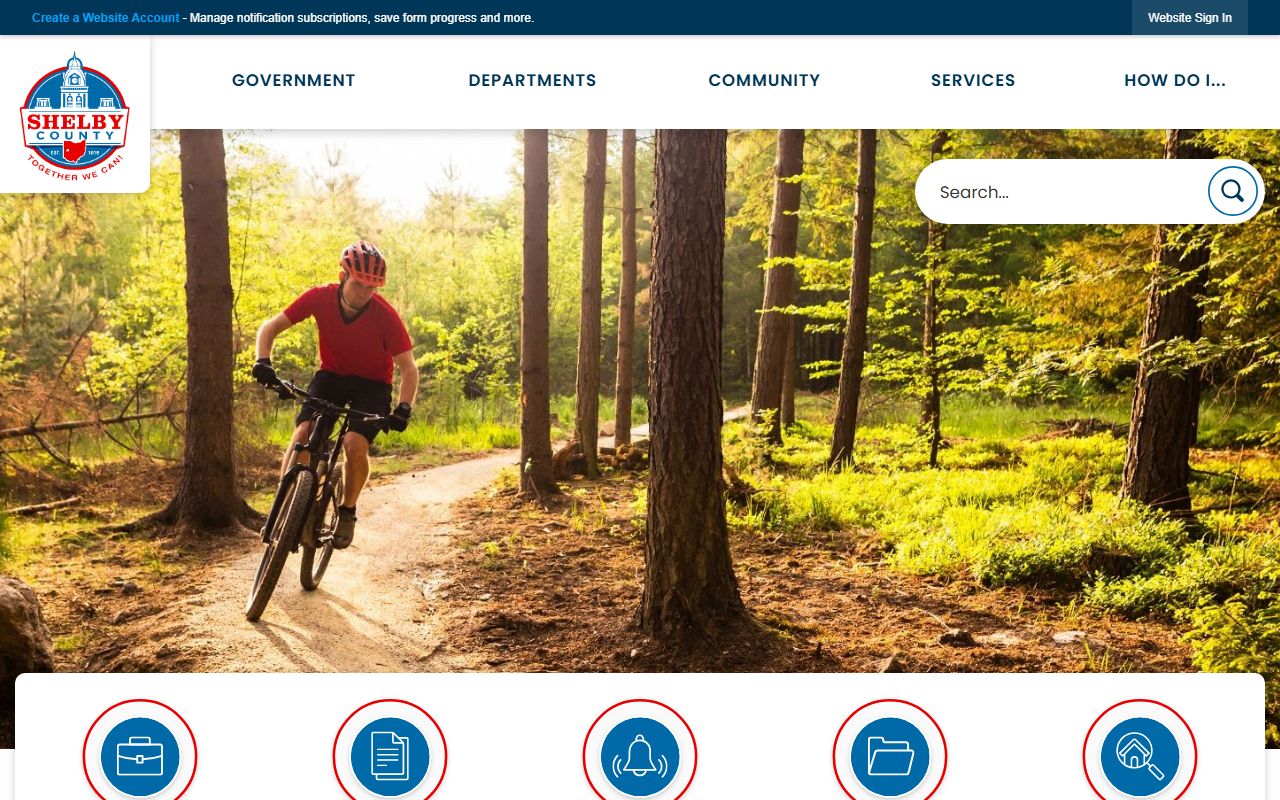Image resolution: width=1280 pixels, height=800 pixels.
Task: Open the briefcase quick link icon
Action: [140, 756]
